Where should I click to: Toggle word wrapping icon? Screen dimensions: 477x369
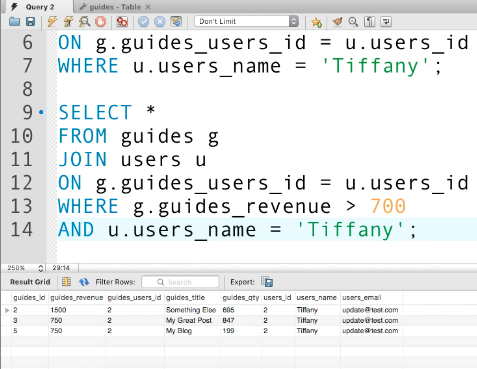coord(386,22)
